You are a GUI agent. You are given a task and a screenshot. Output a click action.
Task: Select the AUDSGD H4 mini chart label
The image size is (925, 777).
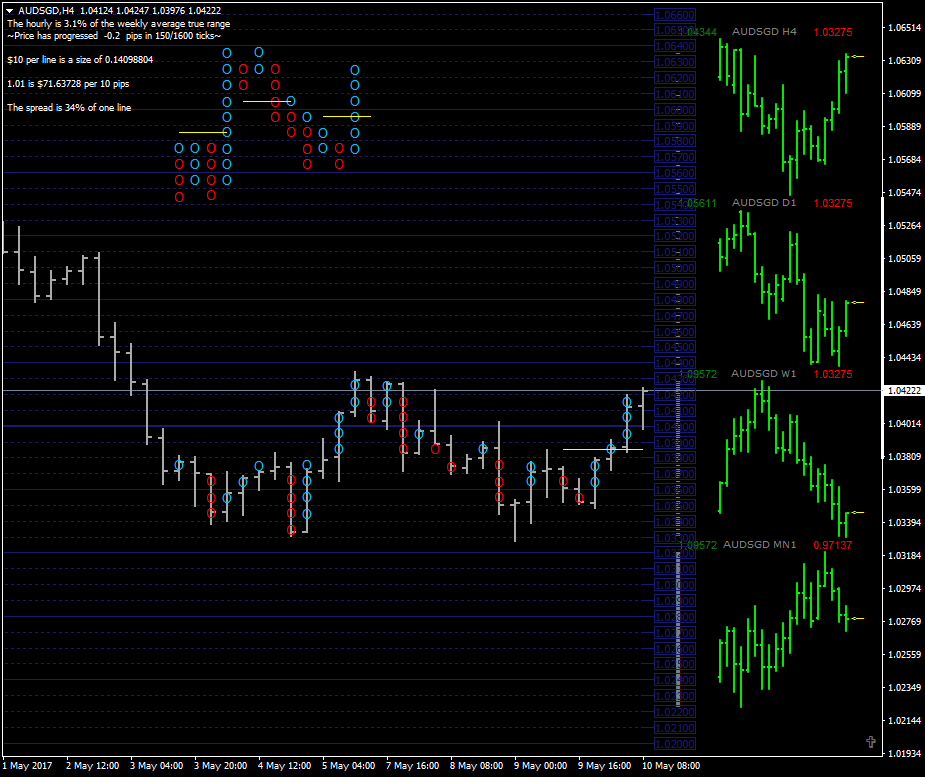click(x=764, y=32)
